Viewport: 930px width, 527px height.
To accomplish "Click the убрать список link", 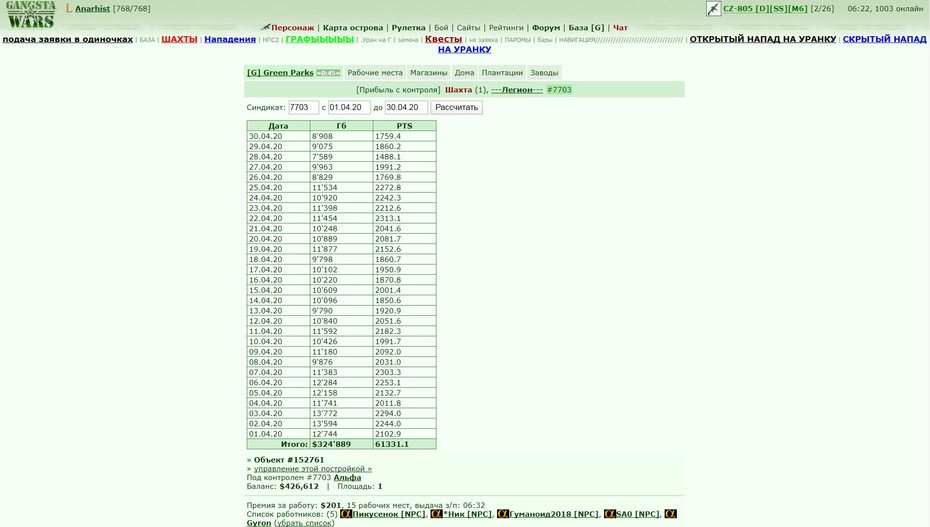I will 304,523.
